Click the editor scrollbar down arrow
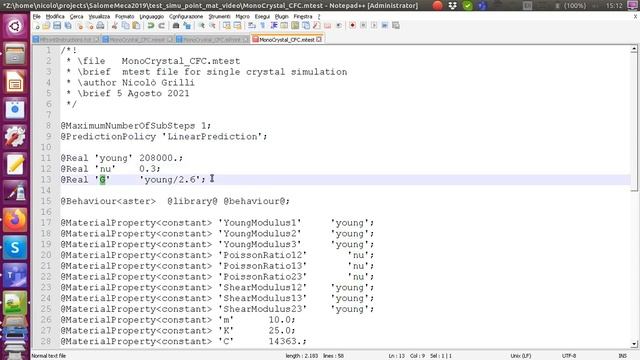Image resolution: width=640 pixels, height=360 pixels. tap(633, 344)
